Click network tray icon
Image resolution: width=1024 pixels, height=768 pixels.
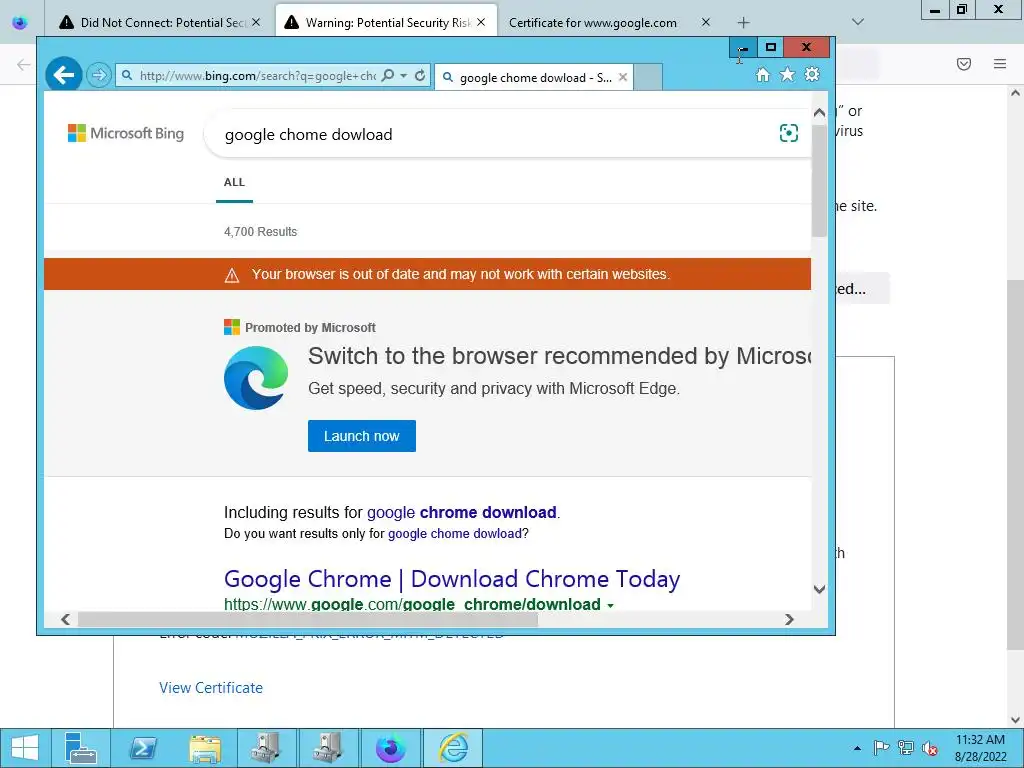906,748
